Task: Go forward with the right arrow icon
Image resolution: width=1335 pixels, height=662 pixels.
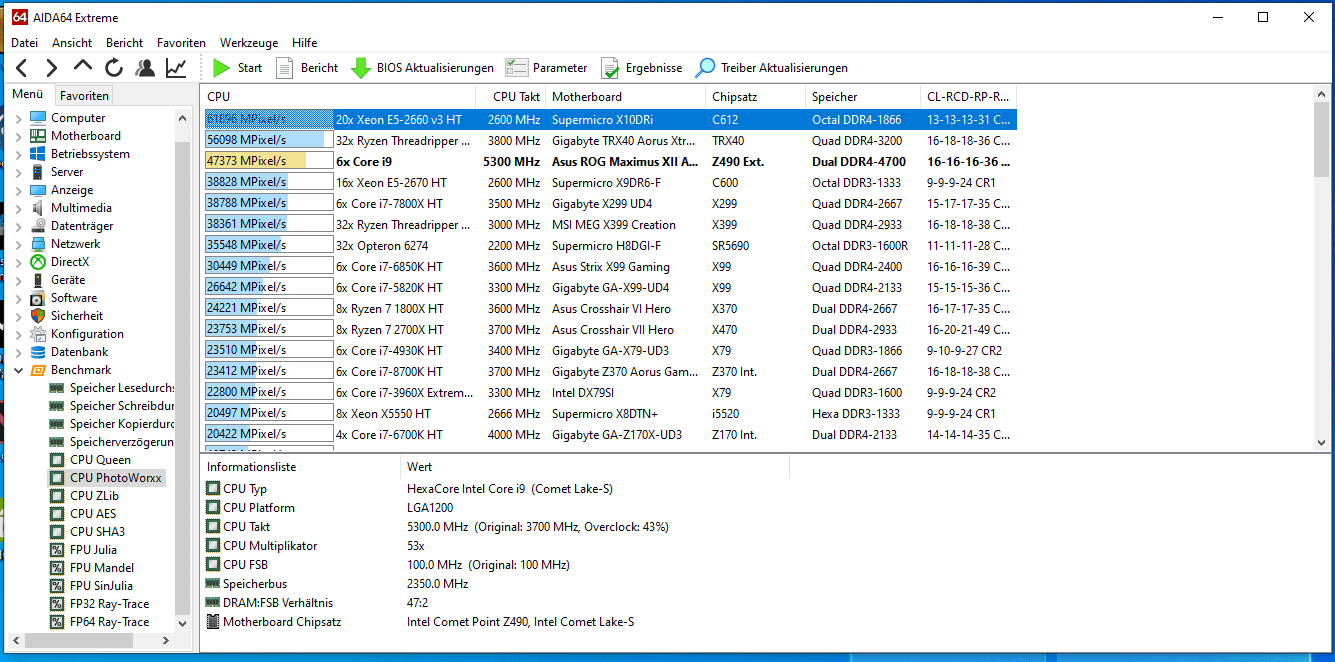Action: [52, 68]
